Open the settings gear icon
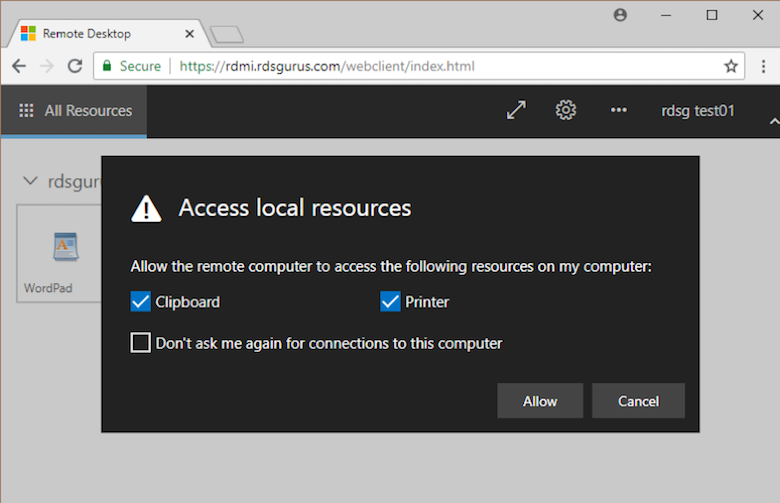 pos(566,110)
